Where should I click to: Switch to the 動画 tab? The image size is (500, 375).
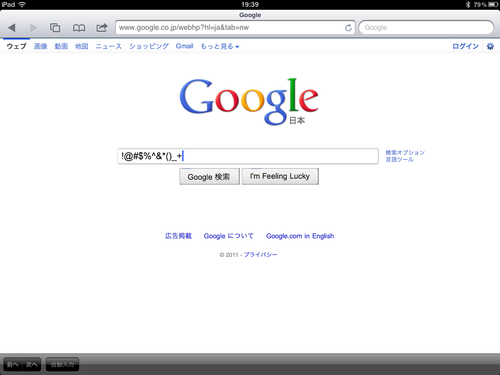61,46
